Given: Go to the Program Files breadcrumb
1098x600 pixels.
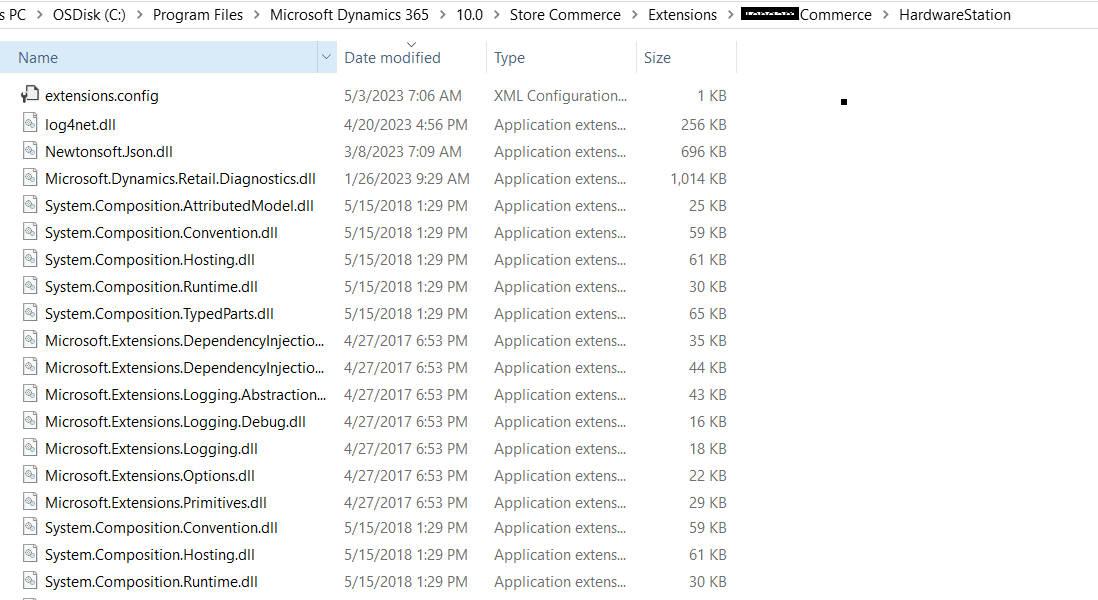Looking at the screenshot, I should pyautogui.click(x=198, y=15).
